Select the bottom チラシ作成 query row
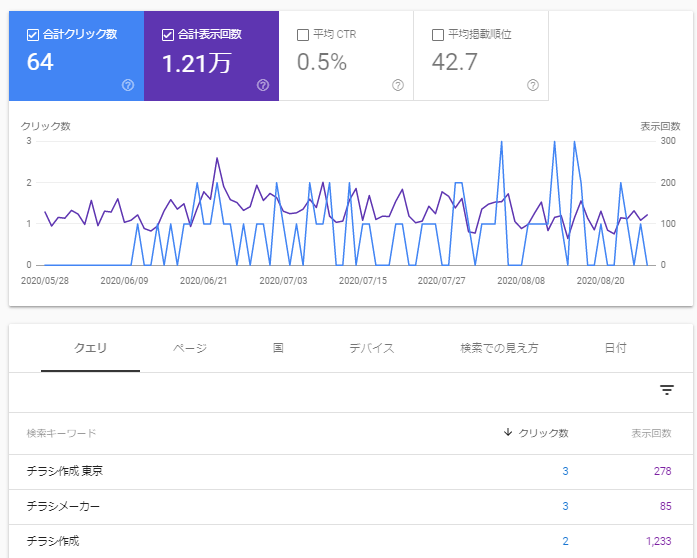Screen dimensions: 697x558 point(351,541)
